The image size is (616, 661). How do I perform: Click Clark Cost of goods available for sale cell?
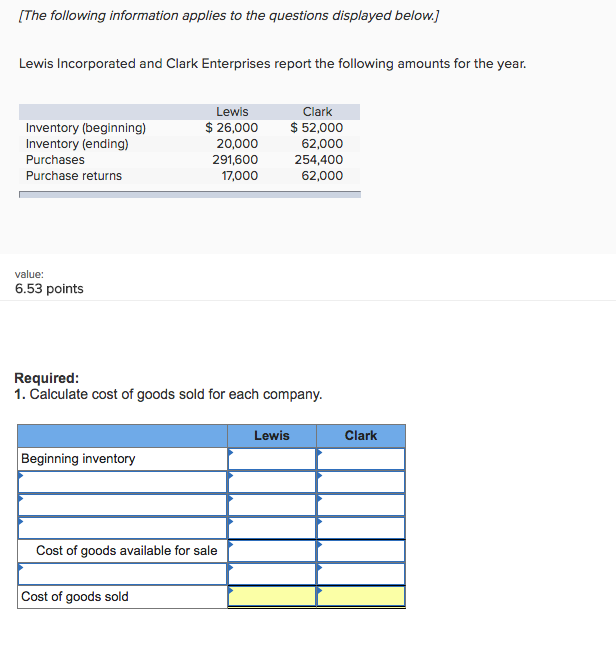click(x=361, y=551)
